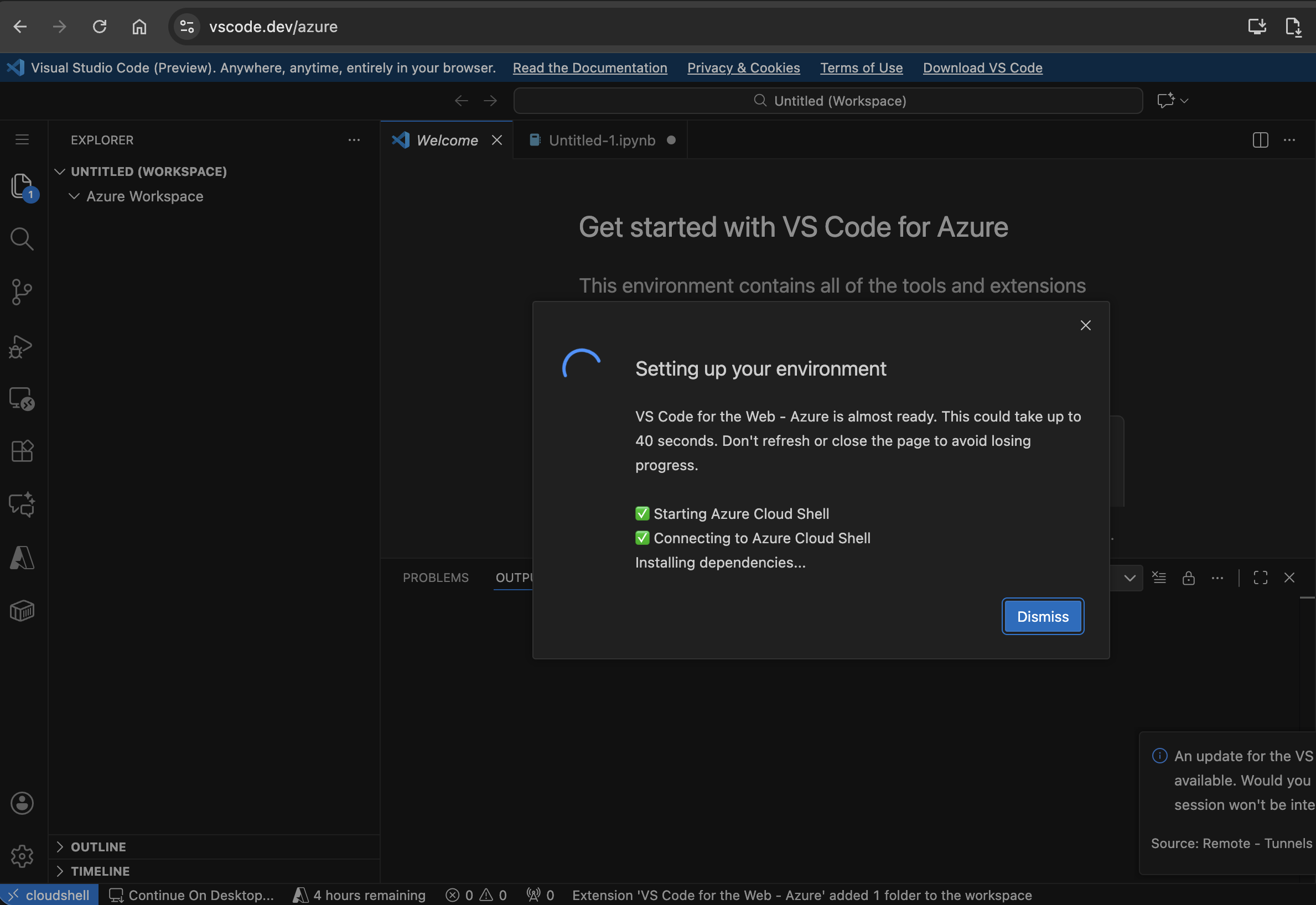Screen dimensions: 1316x905
Task: Open the Extensions view
Action: coord(22,451)
